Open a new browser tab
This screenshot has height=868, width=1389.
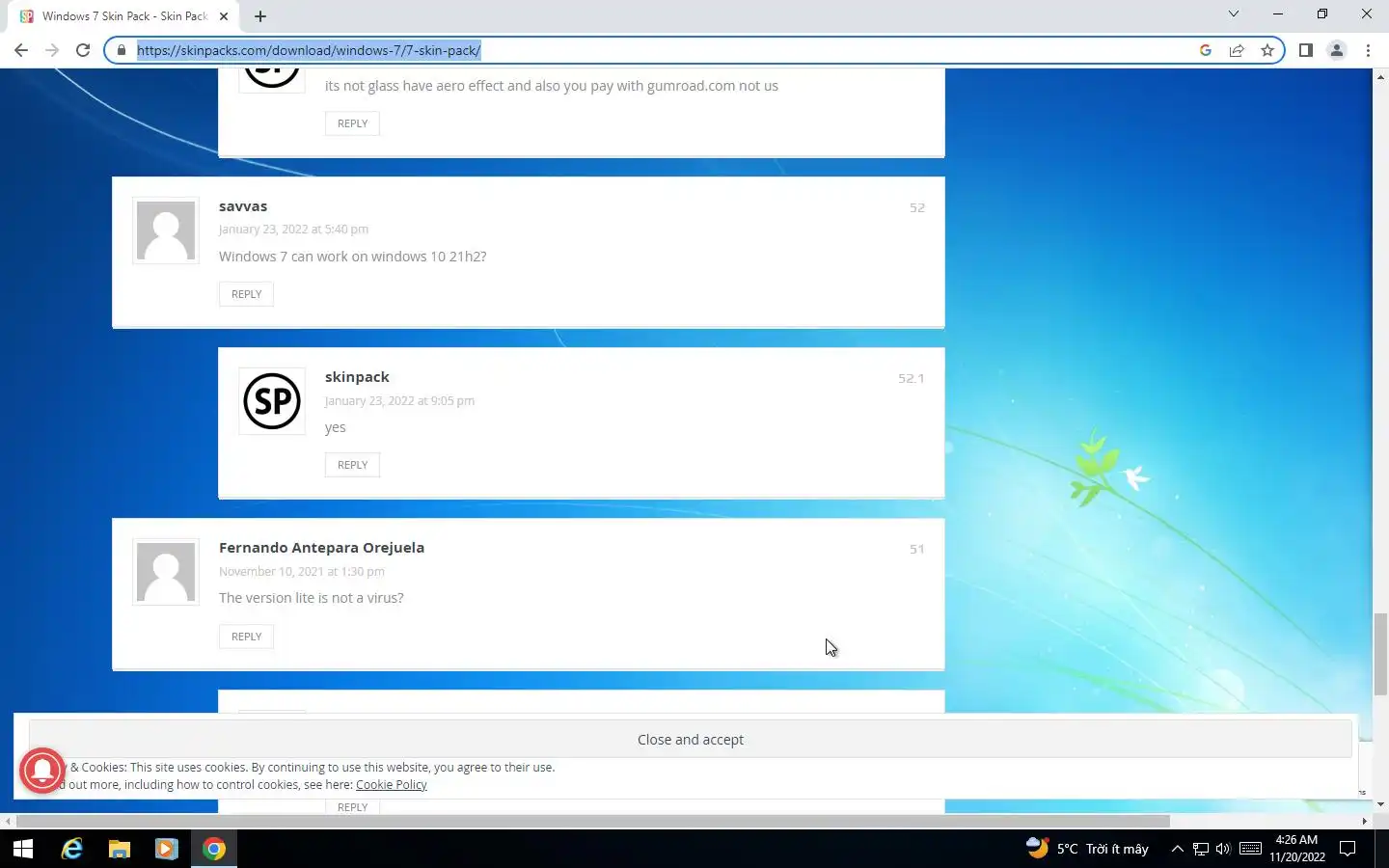click(260, 16)
